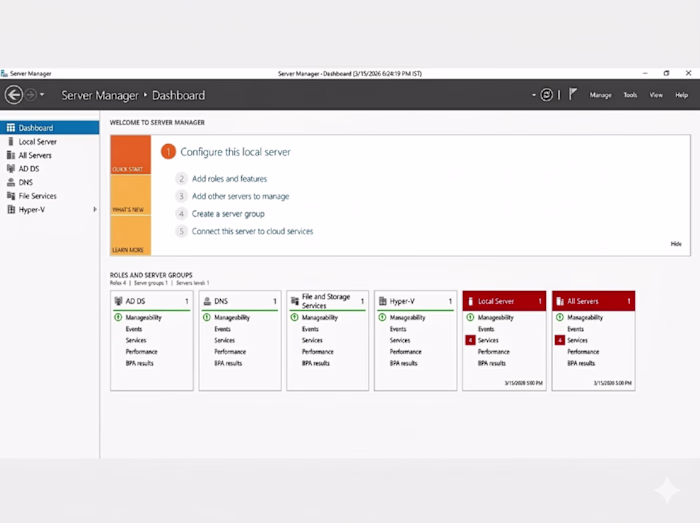Click the Hyper-V icon in sidebar
The width and height of the screenshot is (700, 523).
pyautogui.click(x=11, y=209)
